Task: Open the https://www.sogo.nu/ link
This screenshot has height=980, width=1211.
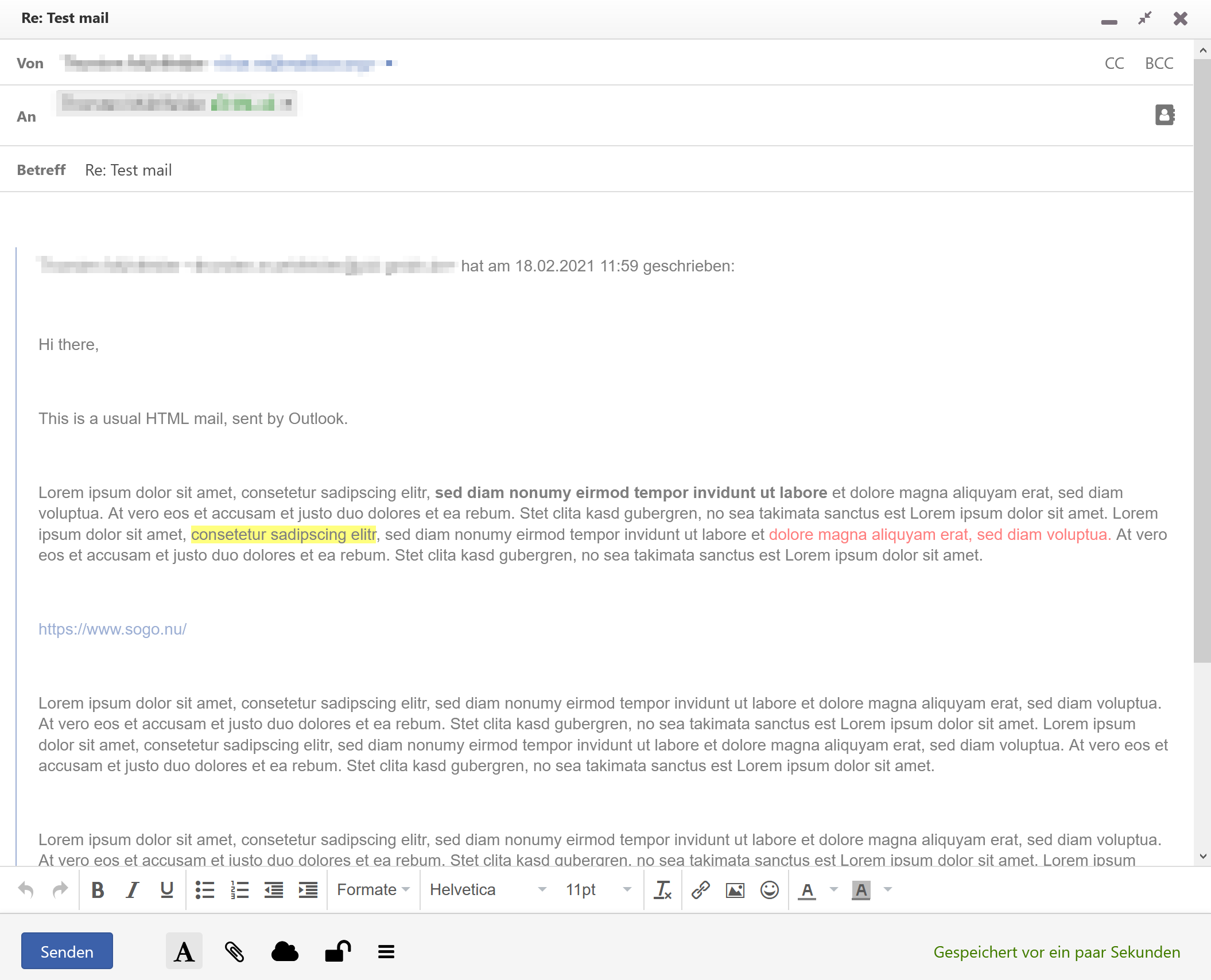Action: coord(112,629)
